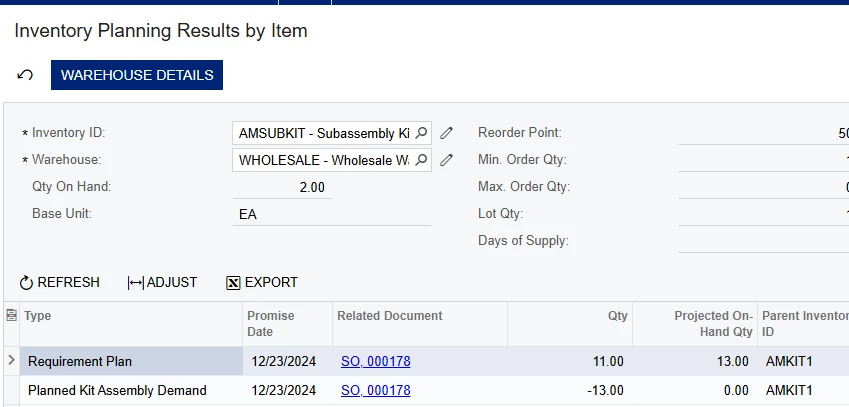Viewport: 849px width, 407px height.
Task: Refresh the planning results grid
Action: [60, 283]
